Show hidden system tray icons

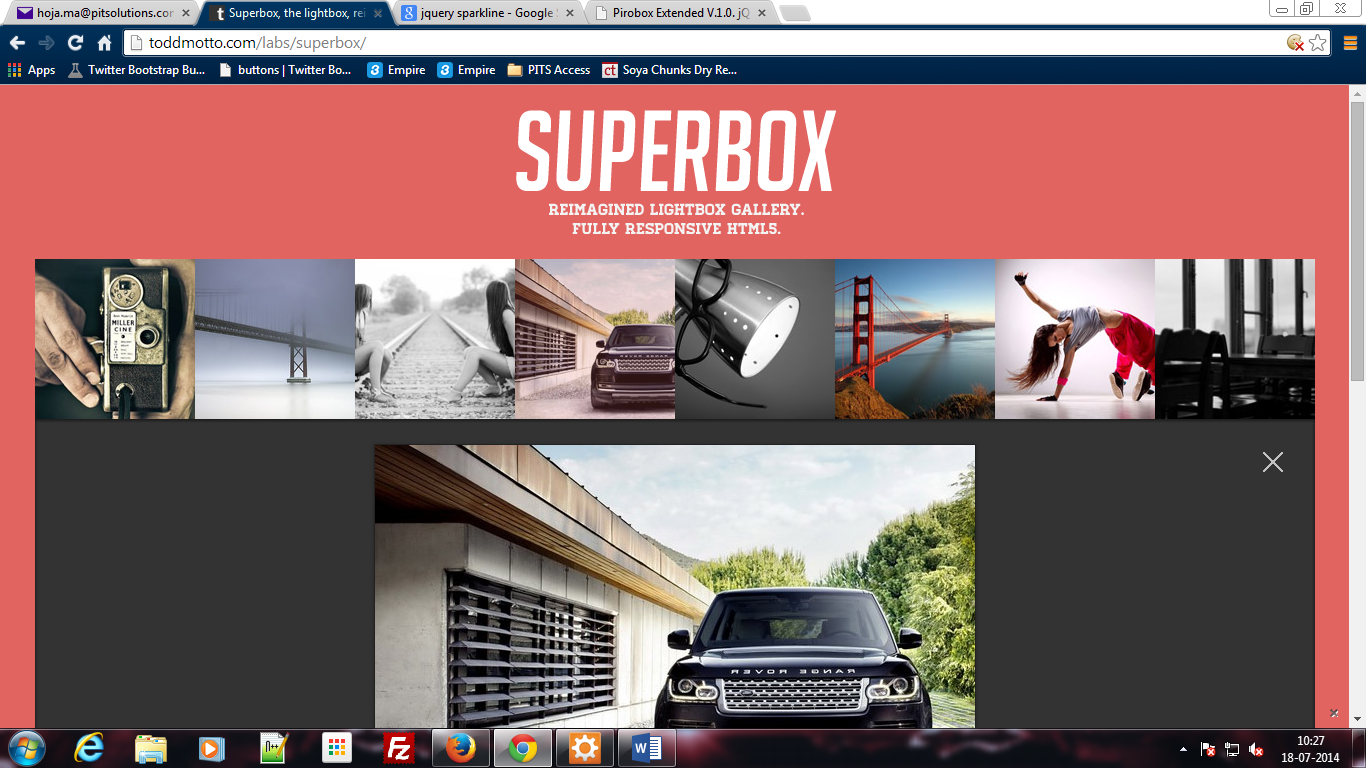coord(1184,749)
